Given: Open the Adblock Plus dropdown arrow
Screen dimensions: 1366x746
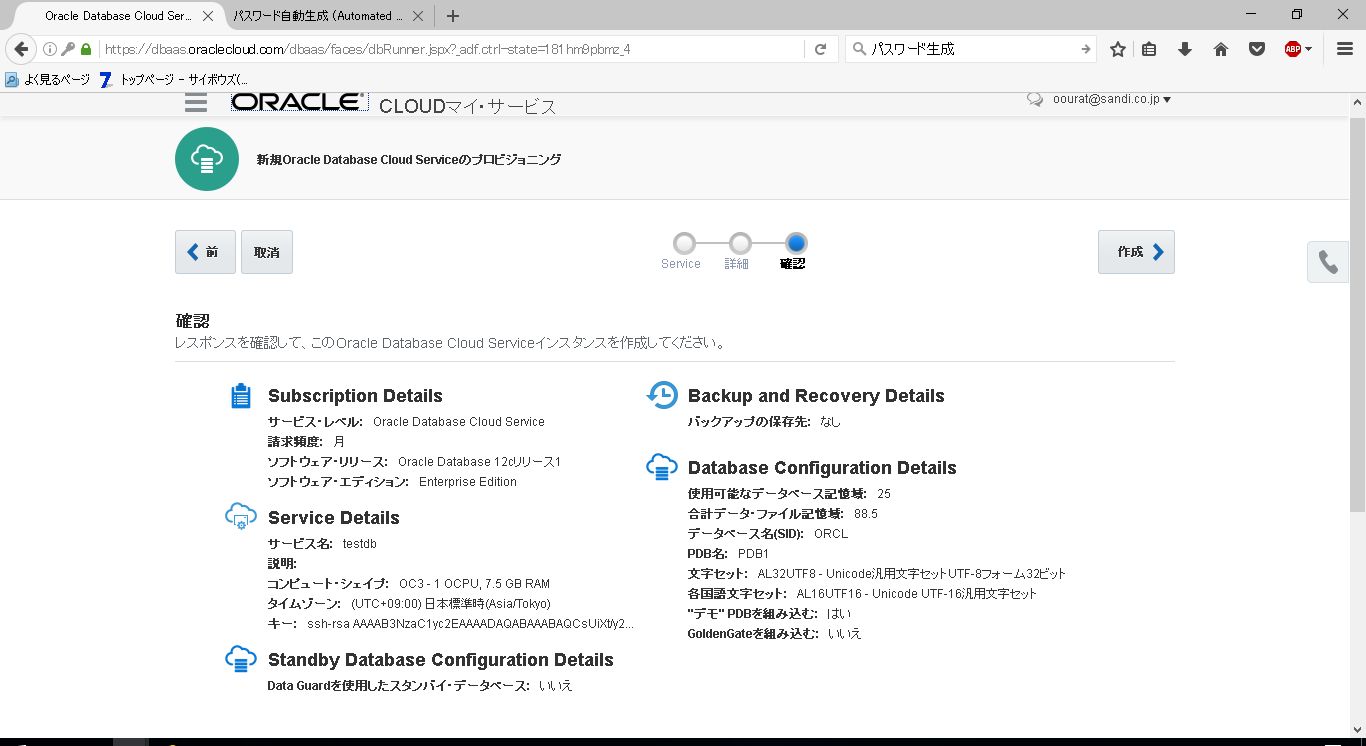Looking at the screenshot, I should tap(1308, 50).
